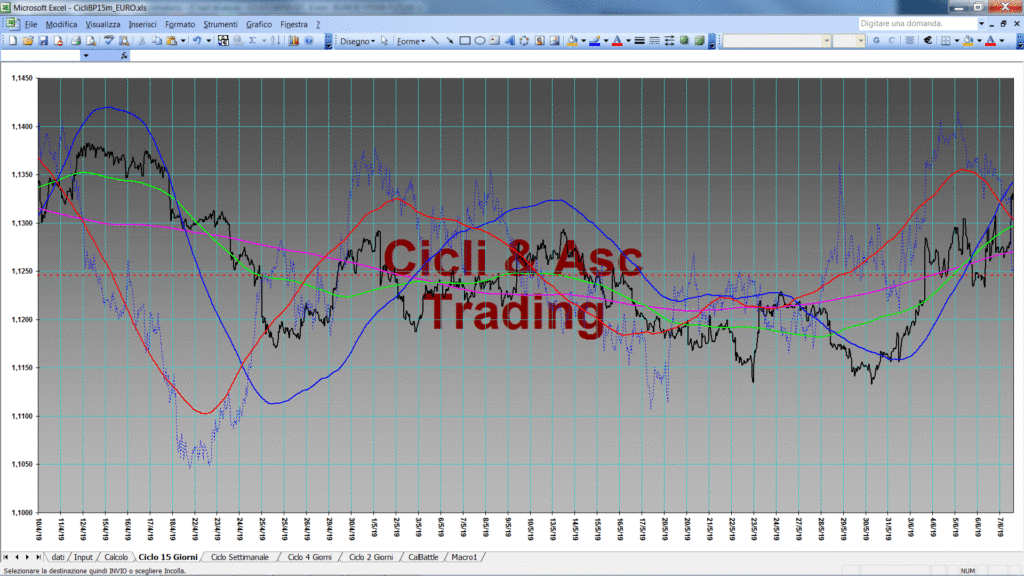Click the Paste clipboard icon
This screenshot has width=1024, height=576.
coord(172,41)
